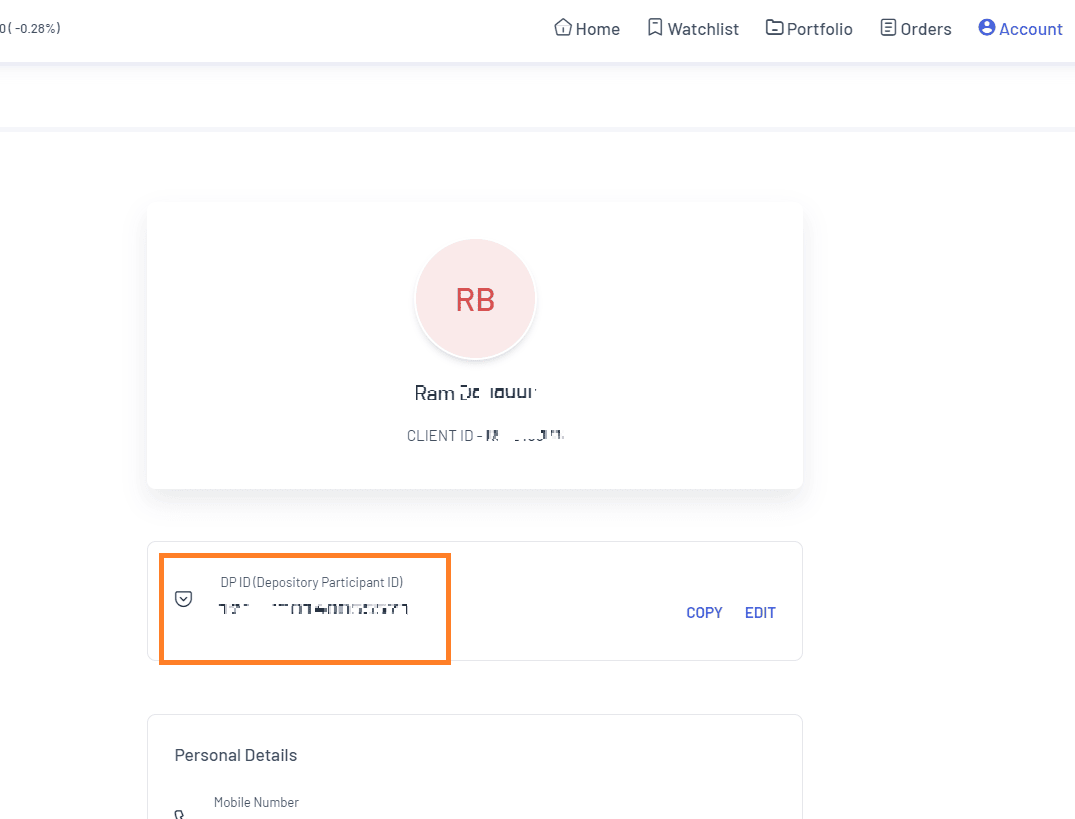Click the Watchlist bookmark icon

coord(655,27)
